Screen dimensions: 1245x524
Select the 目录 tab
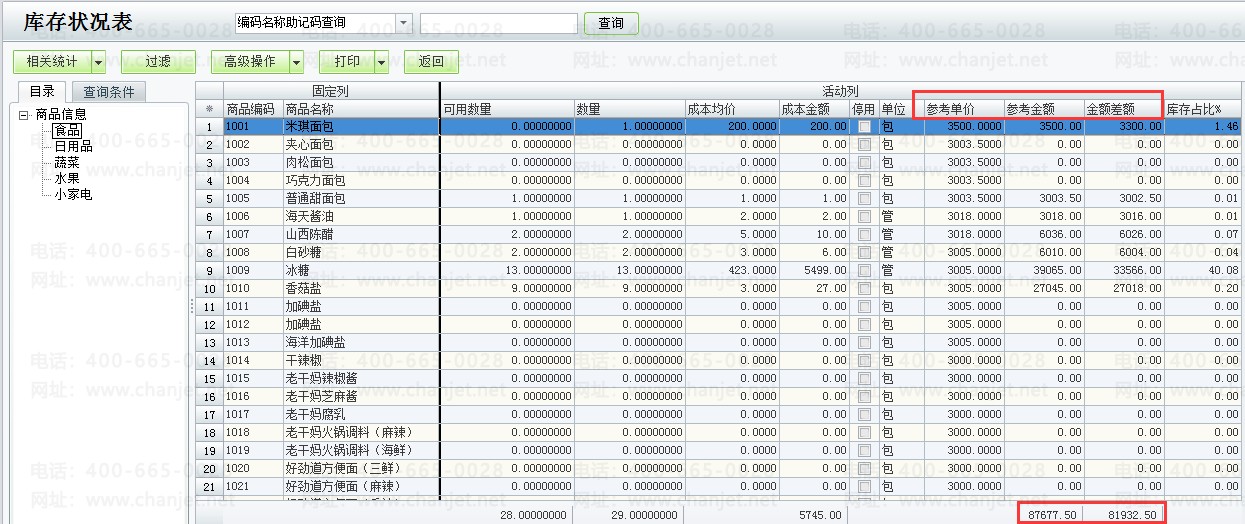point(42,92)
